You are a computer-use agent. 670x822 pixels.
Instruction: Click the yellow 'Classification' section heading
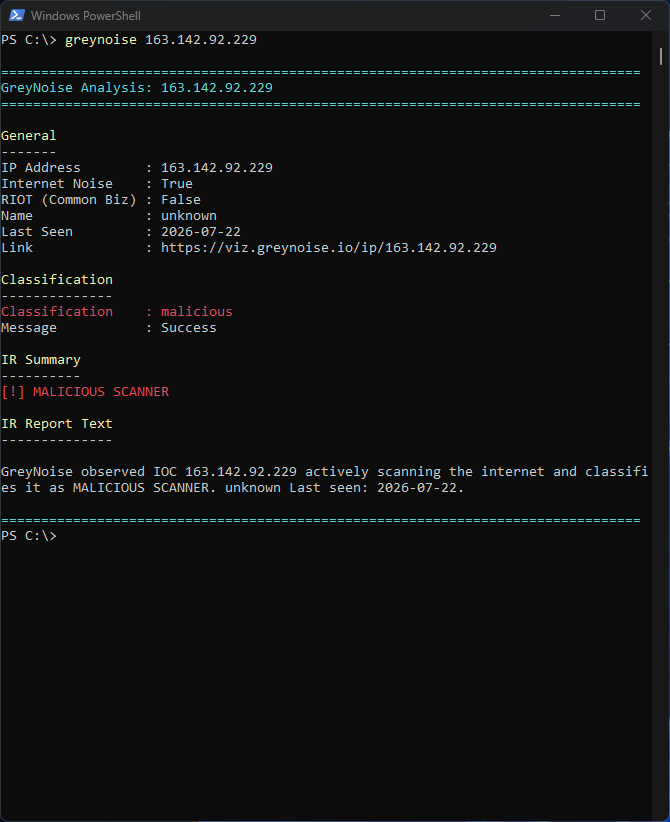coord(57,279)
